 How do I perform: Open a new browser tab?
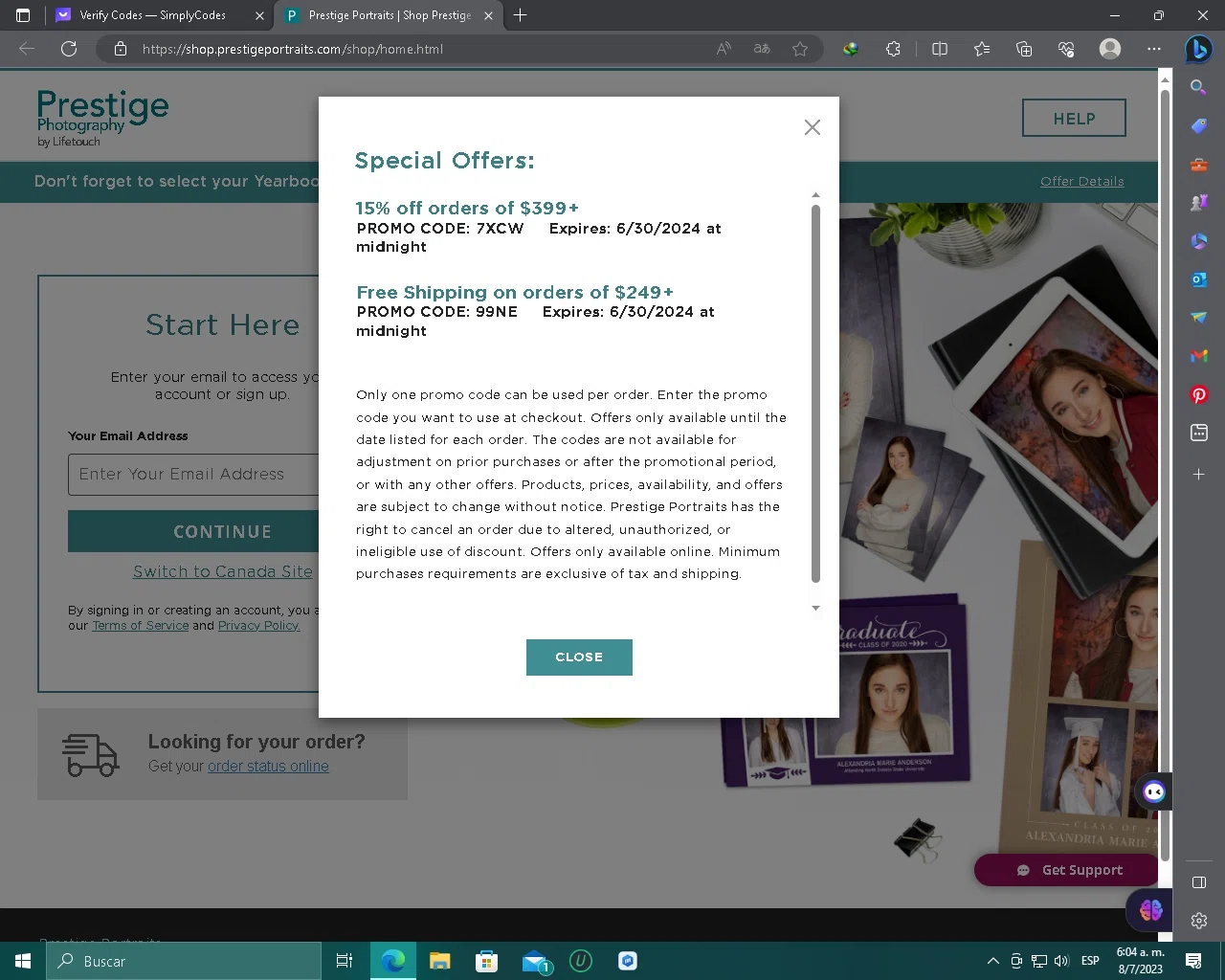521,15
